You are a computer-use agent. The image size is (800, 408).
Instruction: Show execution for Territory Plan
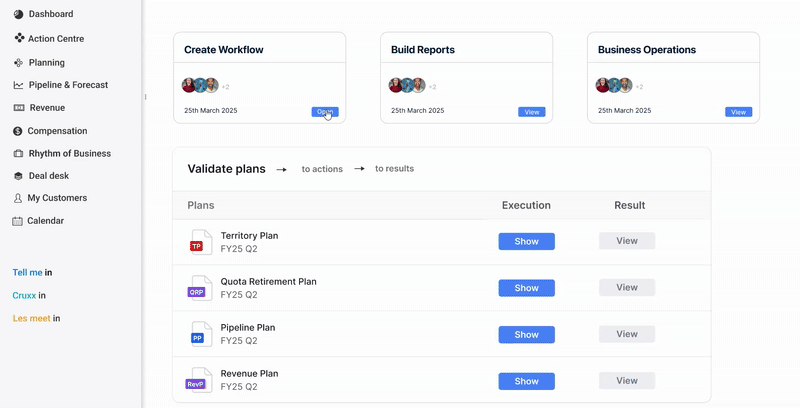[527, 241]
